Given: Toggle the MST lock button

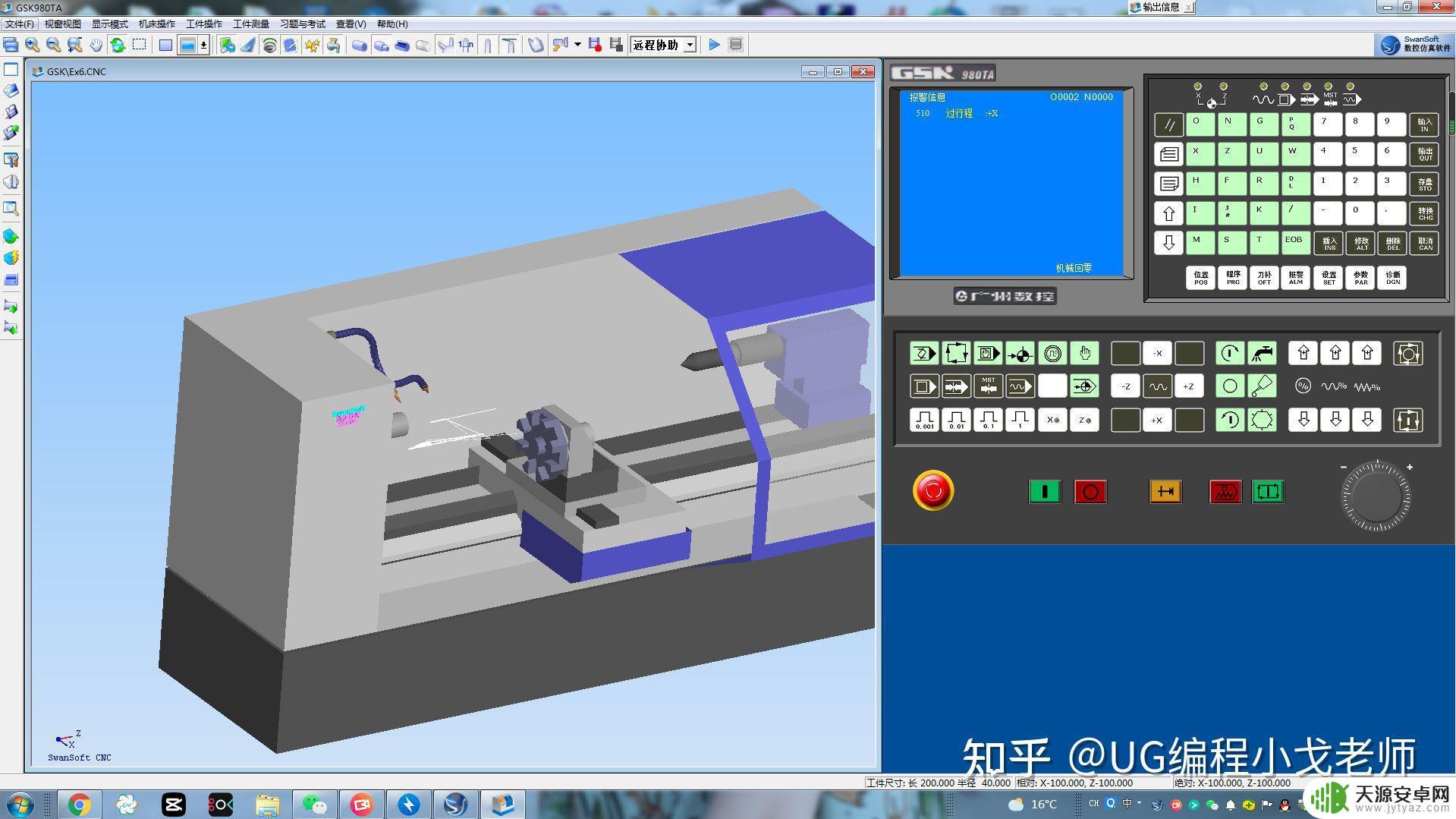Looking at the screenshot, I should tap(988, 386).
